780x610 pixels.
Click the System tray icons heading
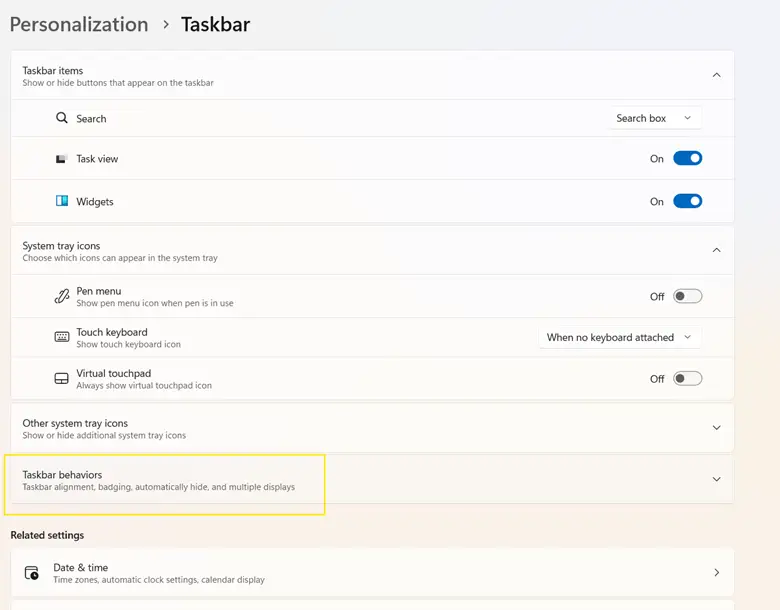click(x=61, y=246)
